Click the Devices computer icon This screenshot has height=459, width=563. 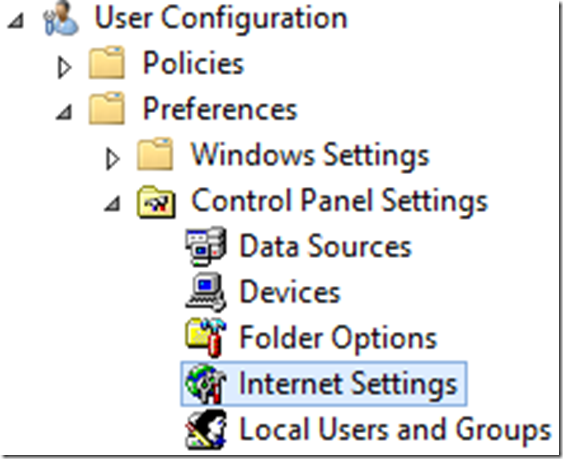coord(205,292)
